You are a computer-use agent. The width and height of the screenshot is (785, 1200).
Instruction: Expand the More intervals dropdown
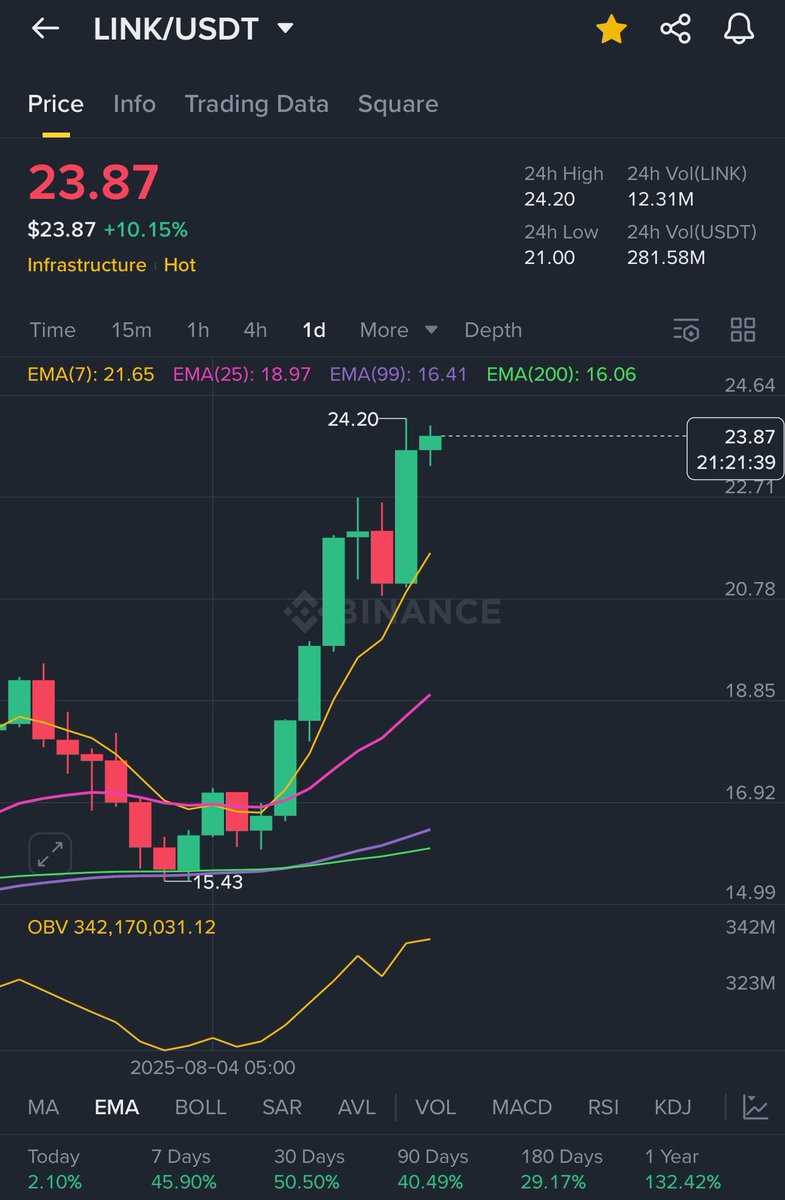tap(399, 330)
